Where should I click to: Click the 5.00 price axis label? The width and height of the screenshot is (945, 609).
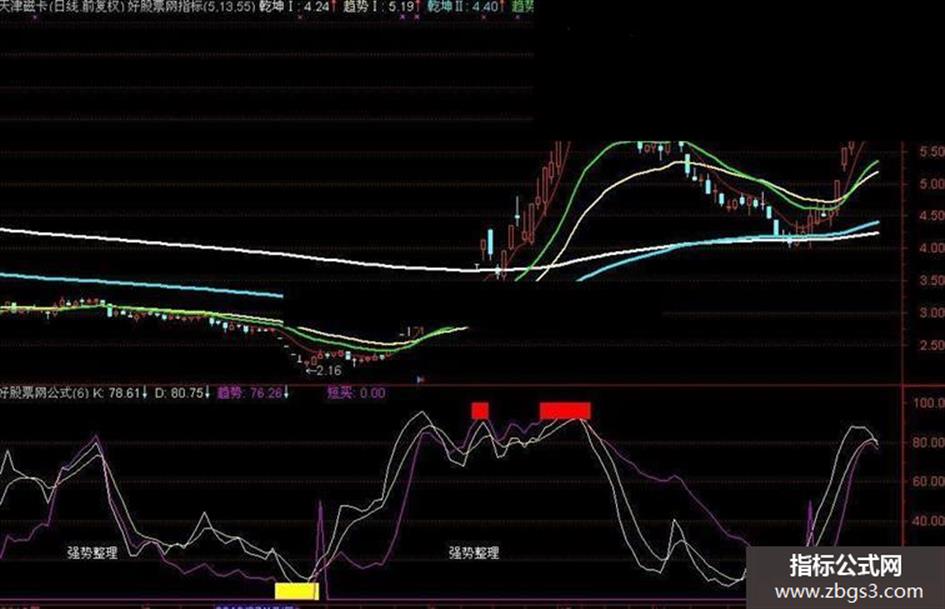click(932, 183)
